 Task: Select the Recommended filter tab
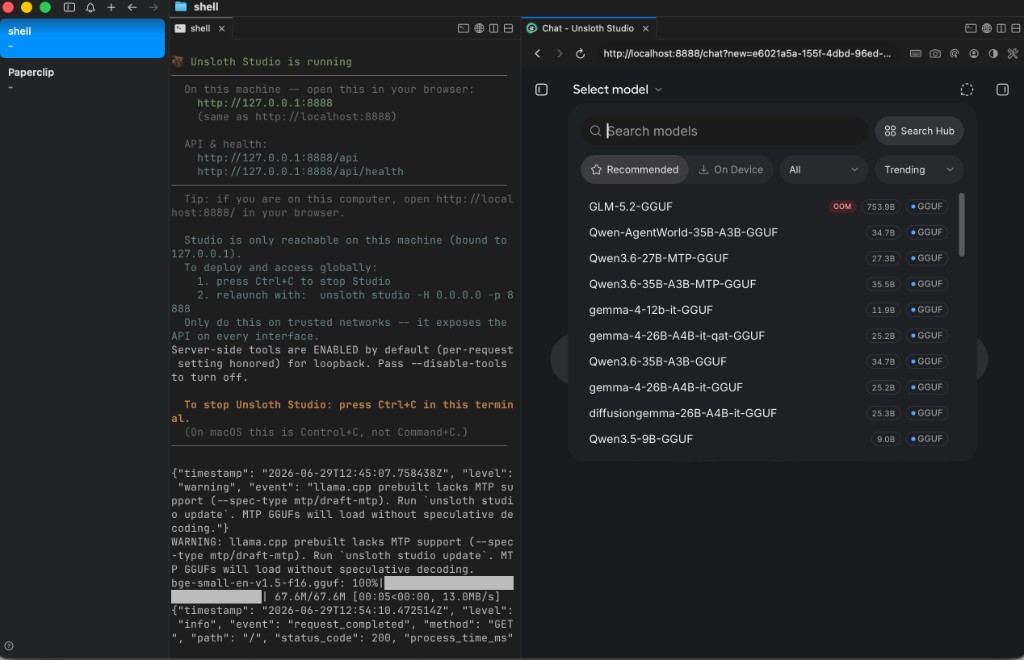(634, 170)
